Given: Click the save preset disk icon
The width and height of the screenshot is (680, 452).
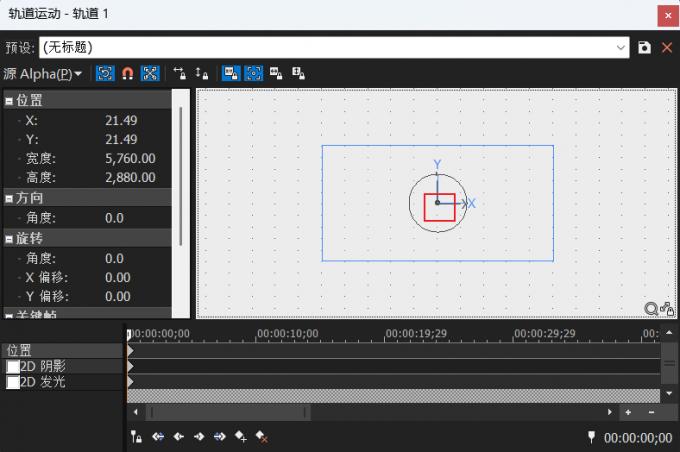Looking at the screenshot, I should tap(645, 47).
